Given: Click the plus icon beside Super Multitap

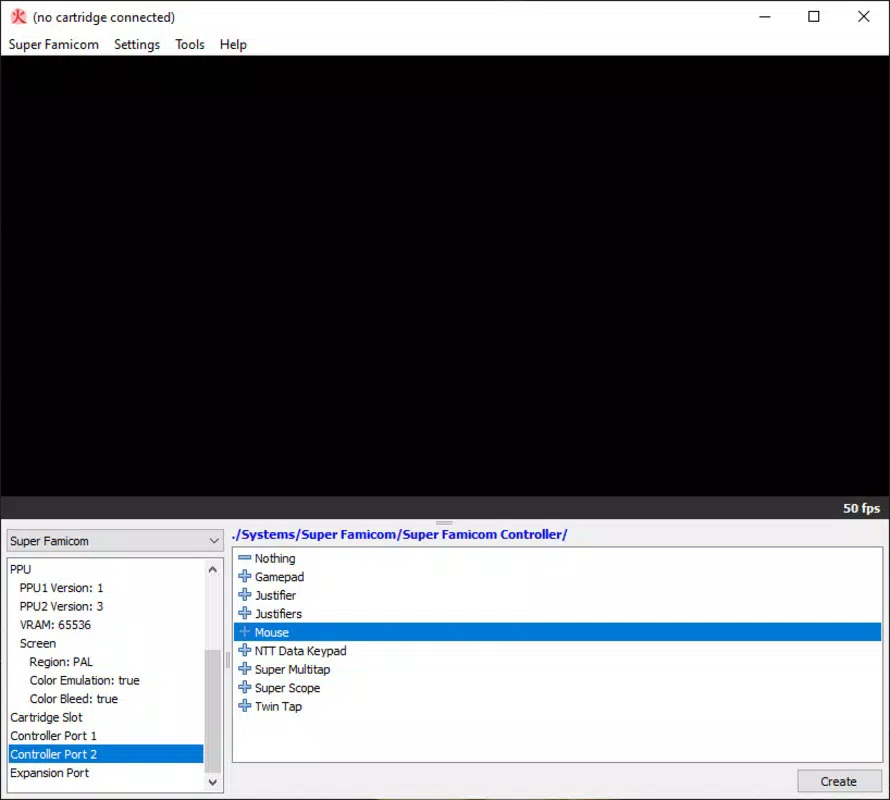Looking at the screenshot, I should [x=245, y=669].
